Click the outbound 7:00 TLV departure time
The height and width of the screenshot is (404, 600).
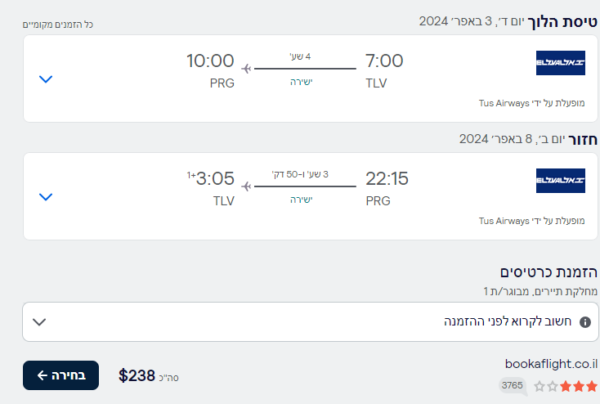pos(384,61)
